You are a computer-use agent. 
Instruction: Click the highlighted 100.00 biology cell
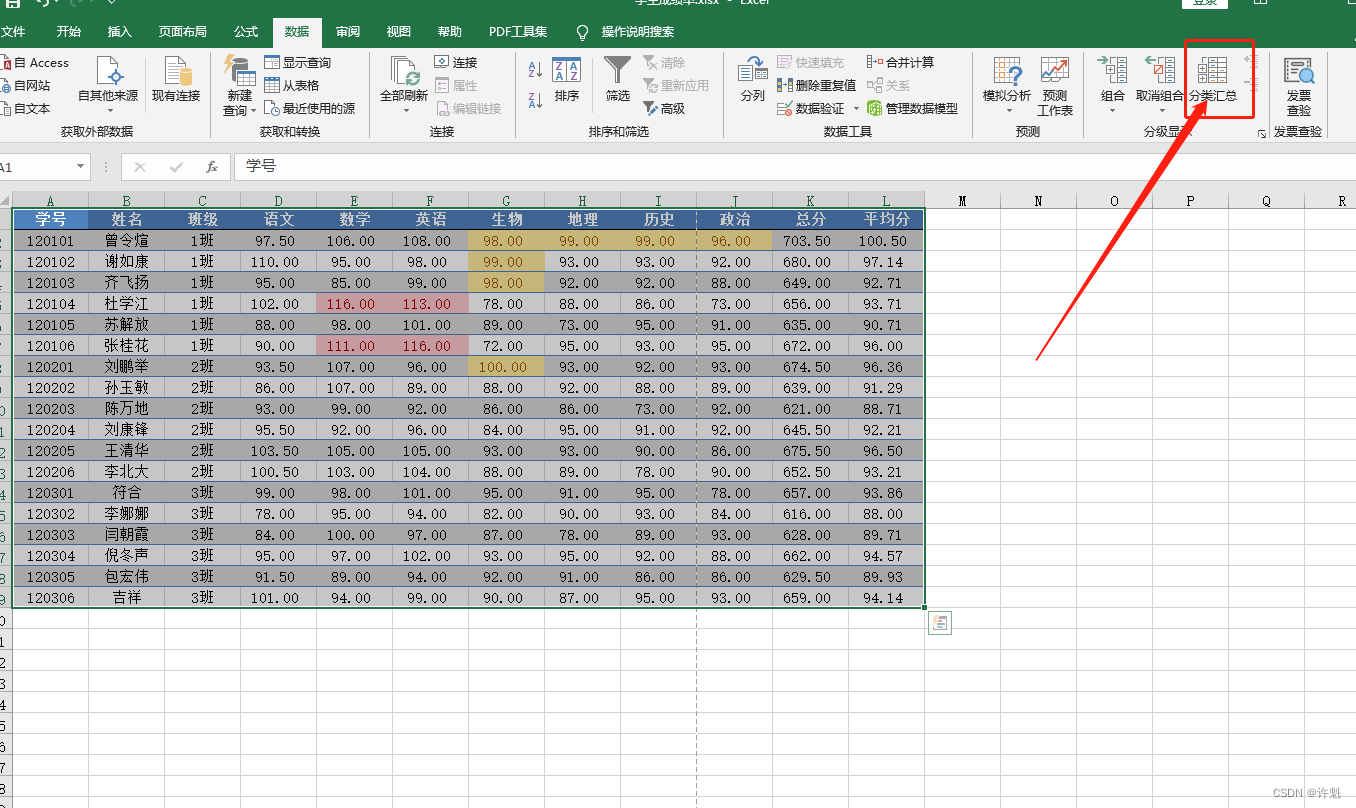click(506, 367)
